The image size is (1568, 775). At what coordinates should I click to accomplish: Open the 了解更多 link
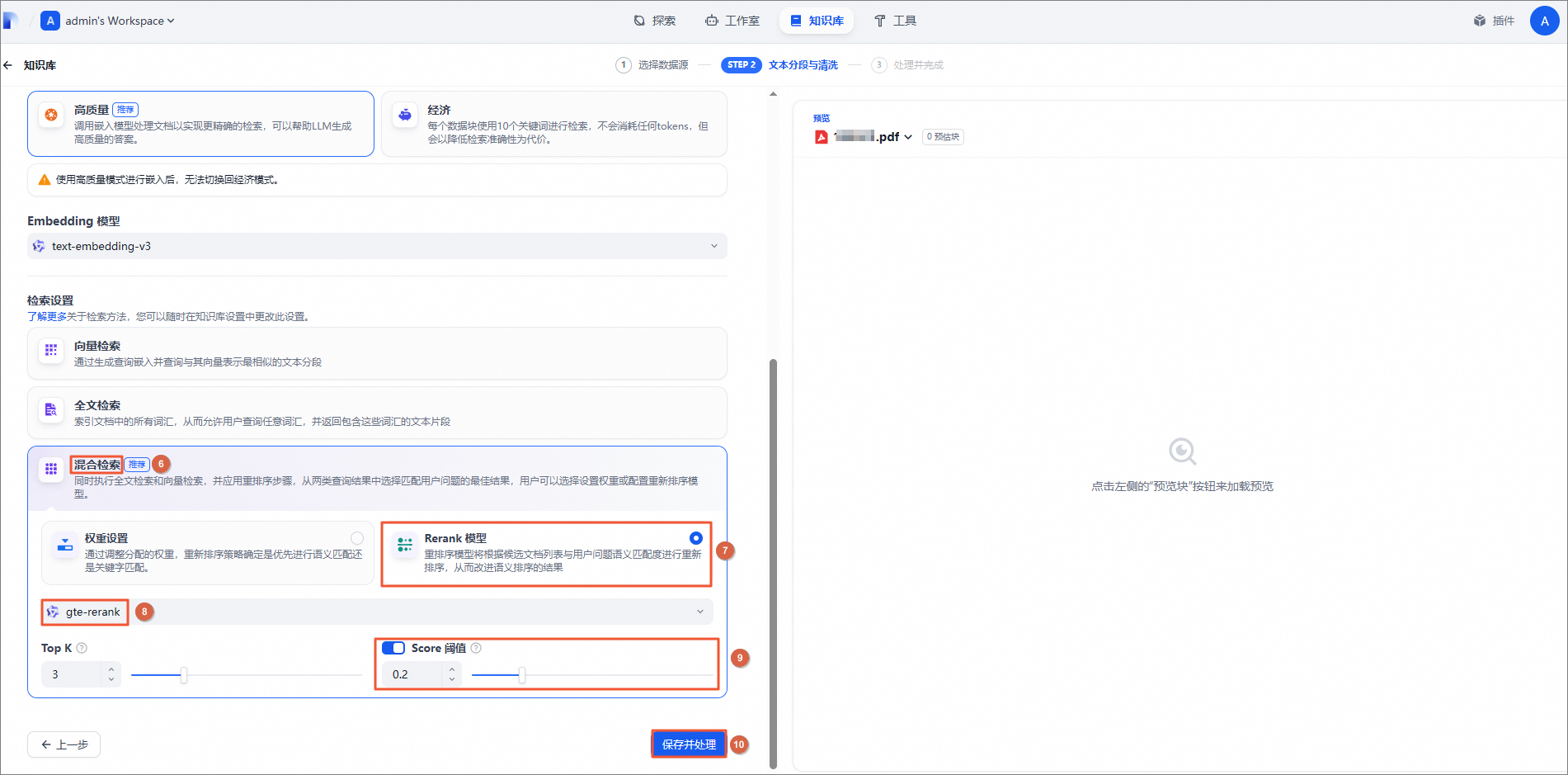(x=47, y=317)
